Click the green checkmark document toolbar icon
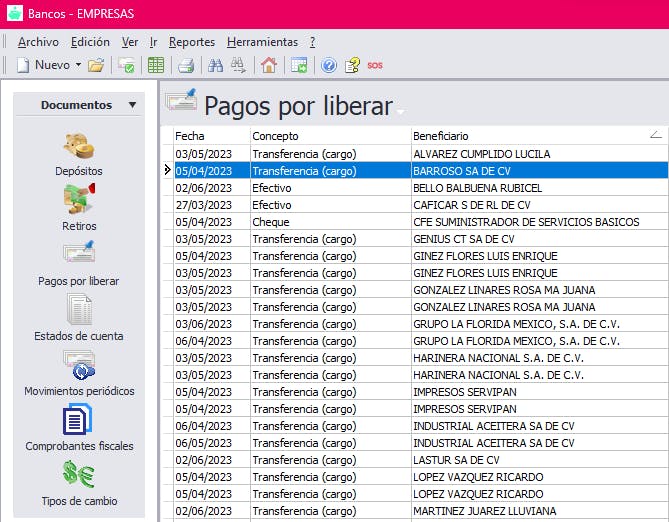 [x=126, y=65]
